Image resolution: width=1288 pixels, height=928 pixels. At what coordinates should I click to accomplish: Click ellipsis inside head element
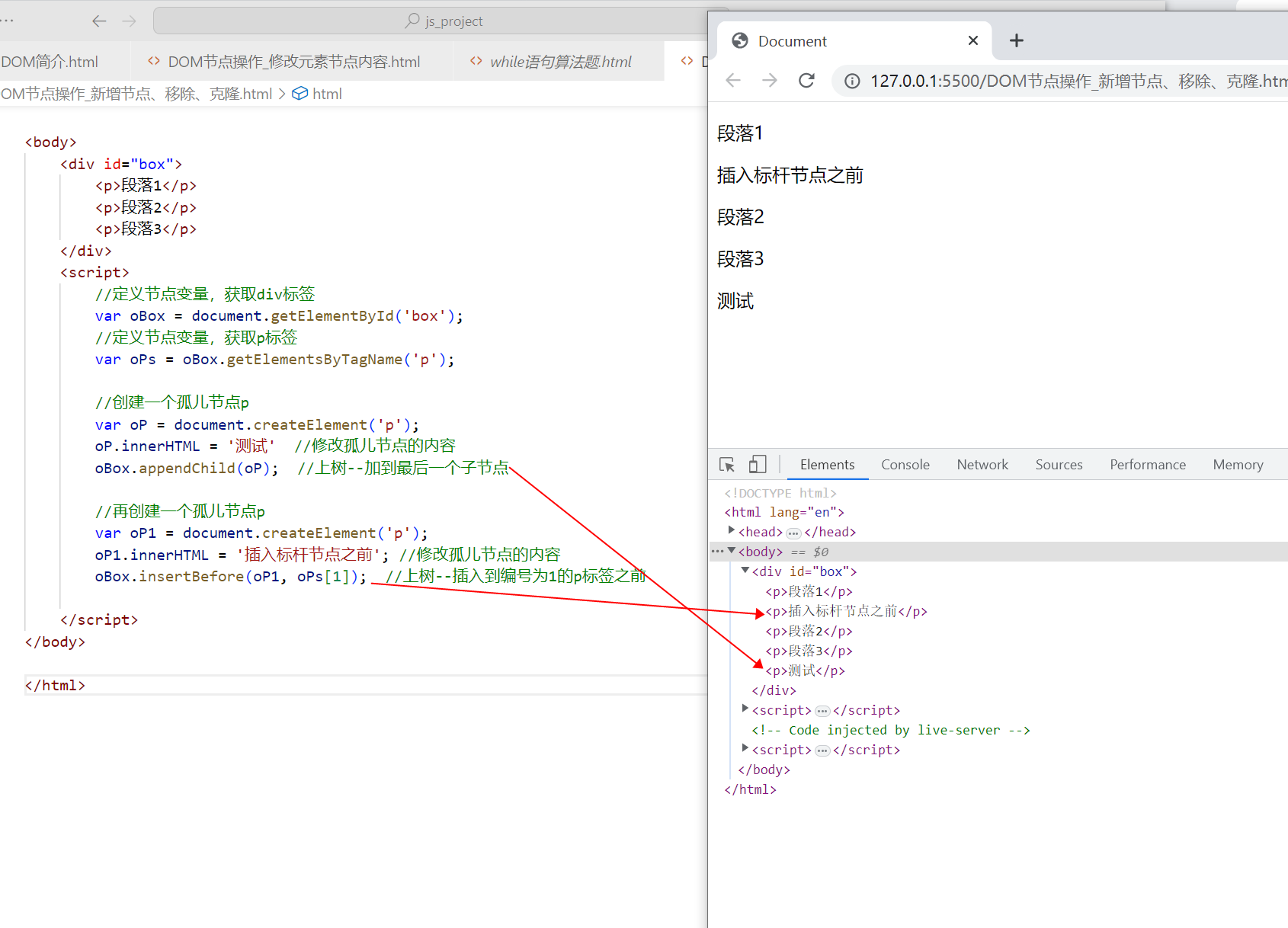point(793,533)
